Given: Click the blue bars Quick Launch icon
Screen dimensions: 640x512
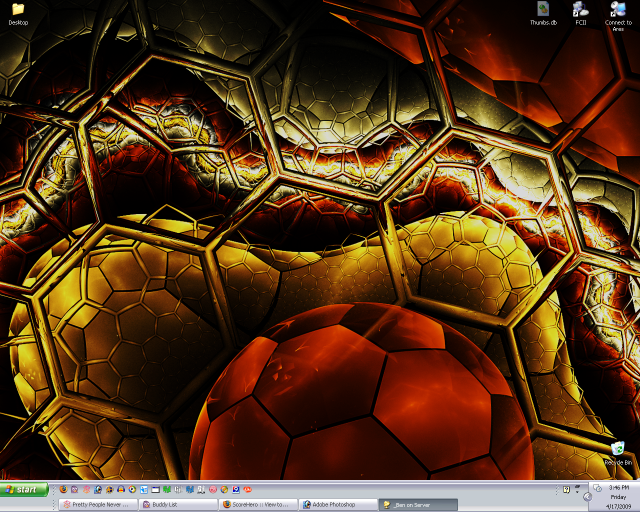Looking at the screenshot, I should [190, 489].
